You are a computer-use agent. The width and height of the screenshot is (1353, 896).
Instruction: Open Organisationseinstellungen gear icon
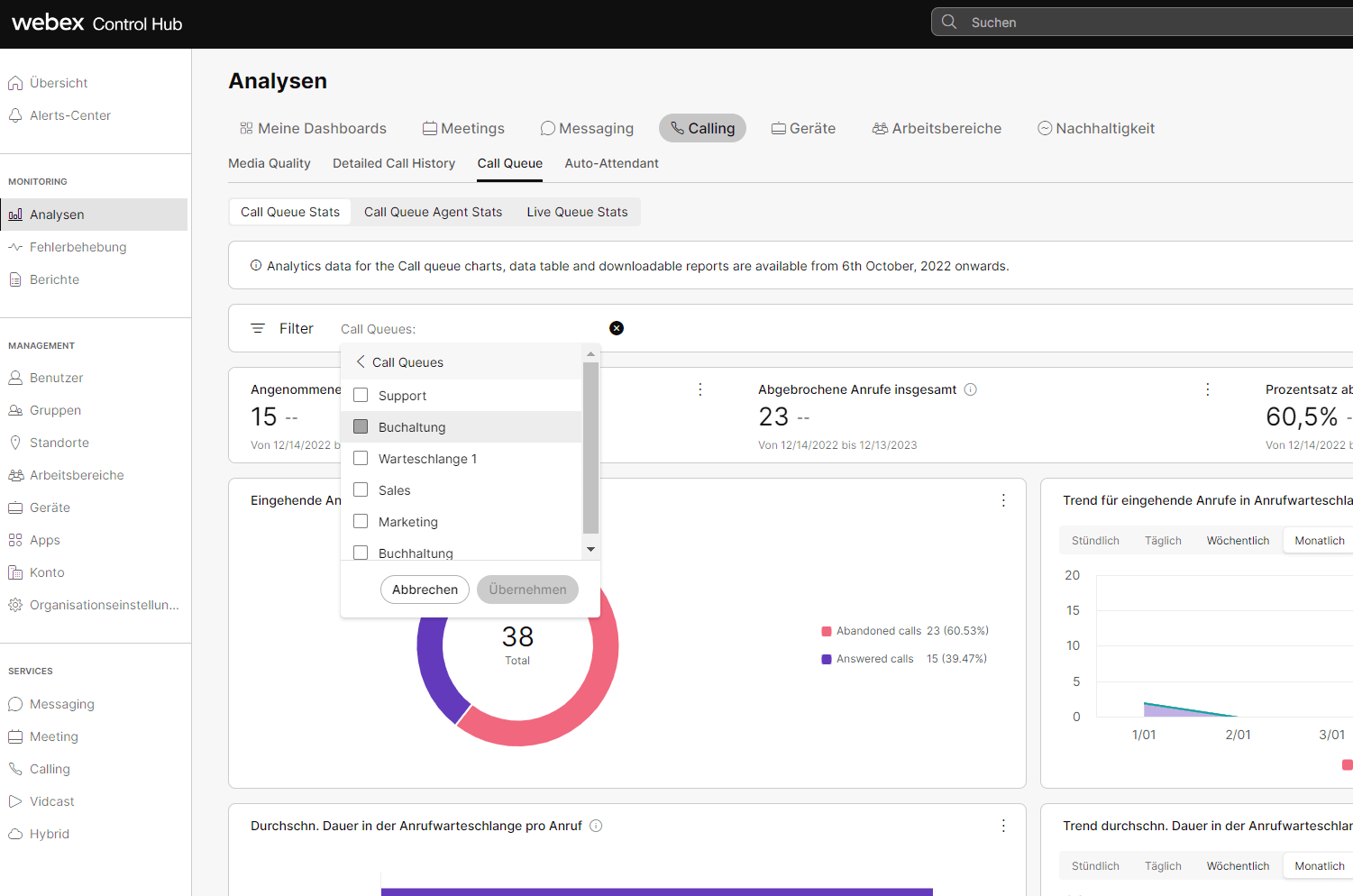click(x=15, y=605)
